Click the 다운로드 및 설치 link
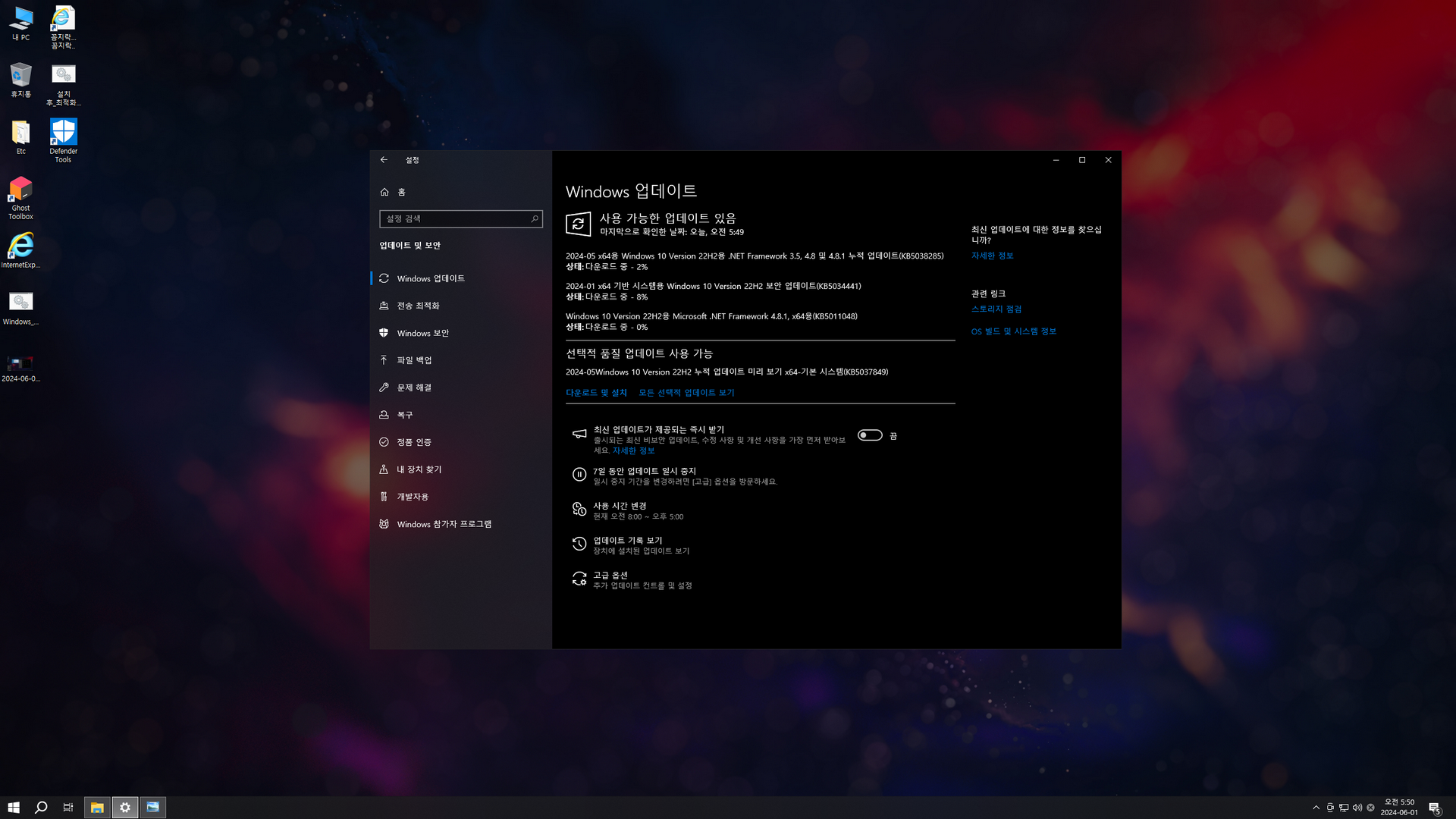This screenshot has width=1456, height=819. tap(596, 393)
